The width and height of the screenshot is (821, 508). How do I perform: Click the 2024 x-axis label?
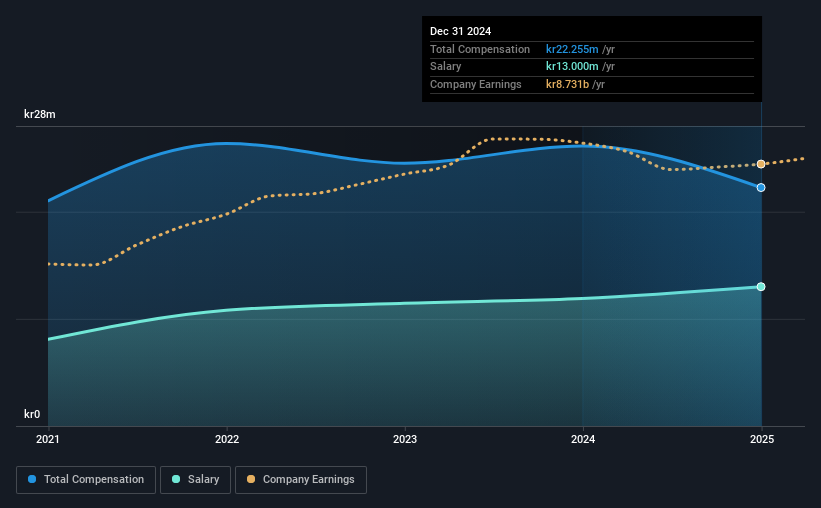click(583, 439)
